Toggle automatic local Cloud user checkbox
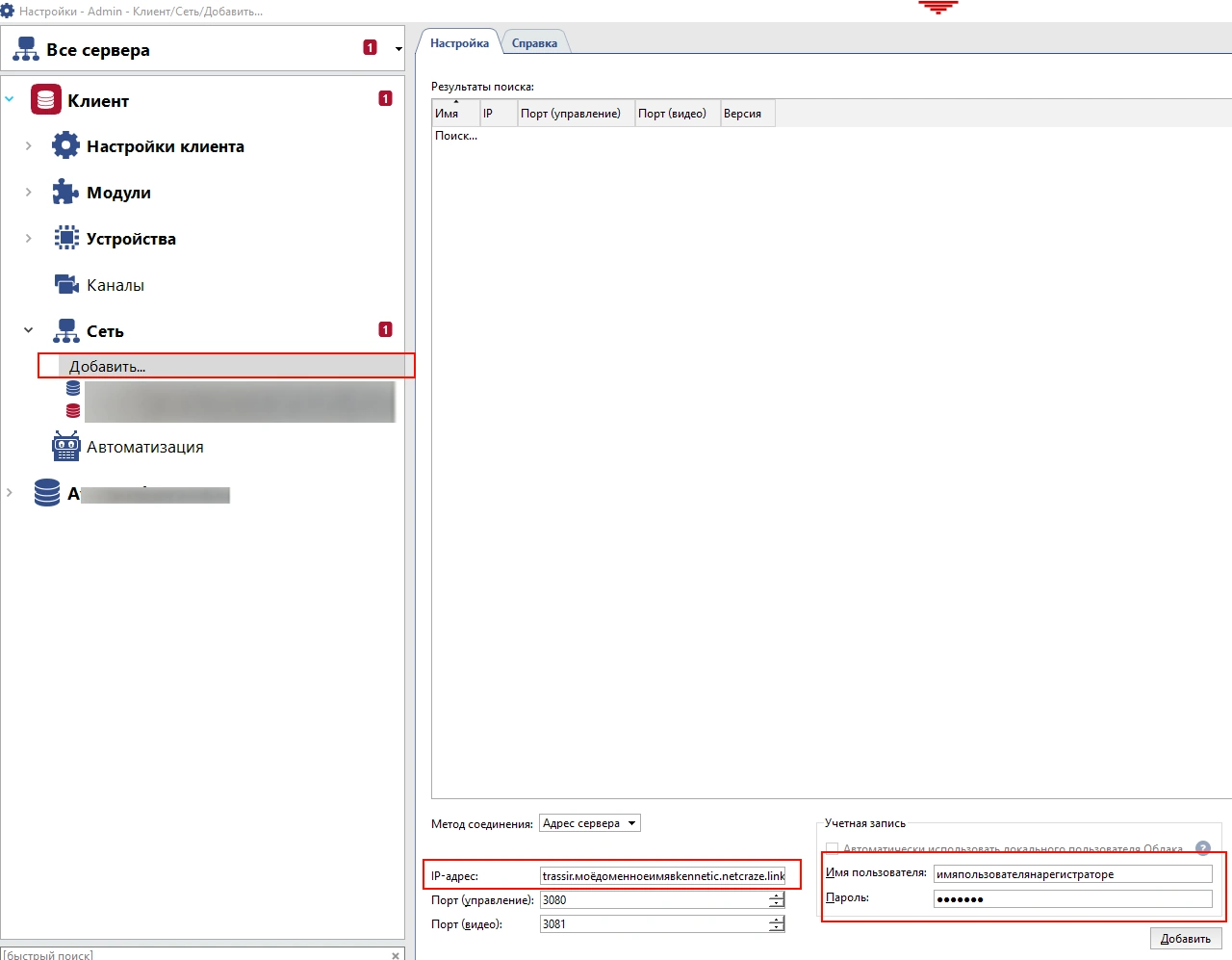The width and height of the screenshot is (1232, 960). (x=833, y=849)
